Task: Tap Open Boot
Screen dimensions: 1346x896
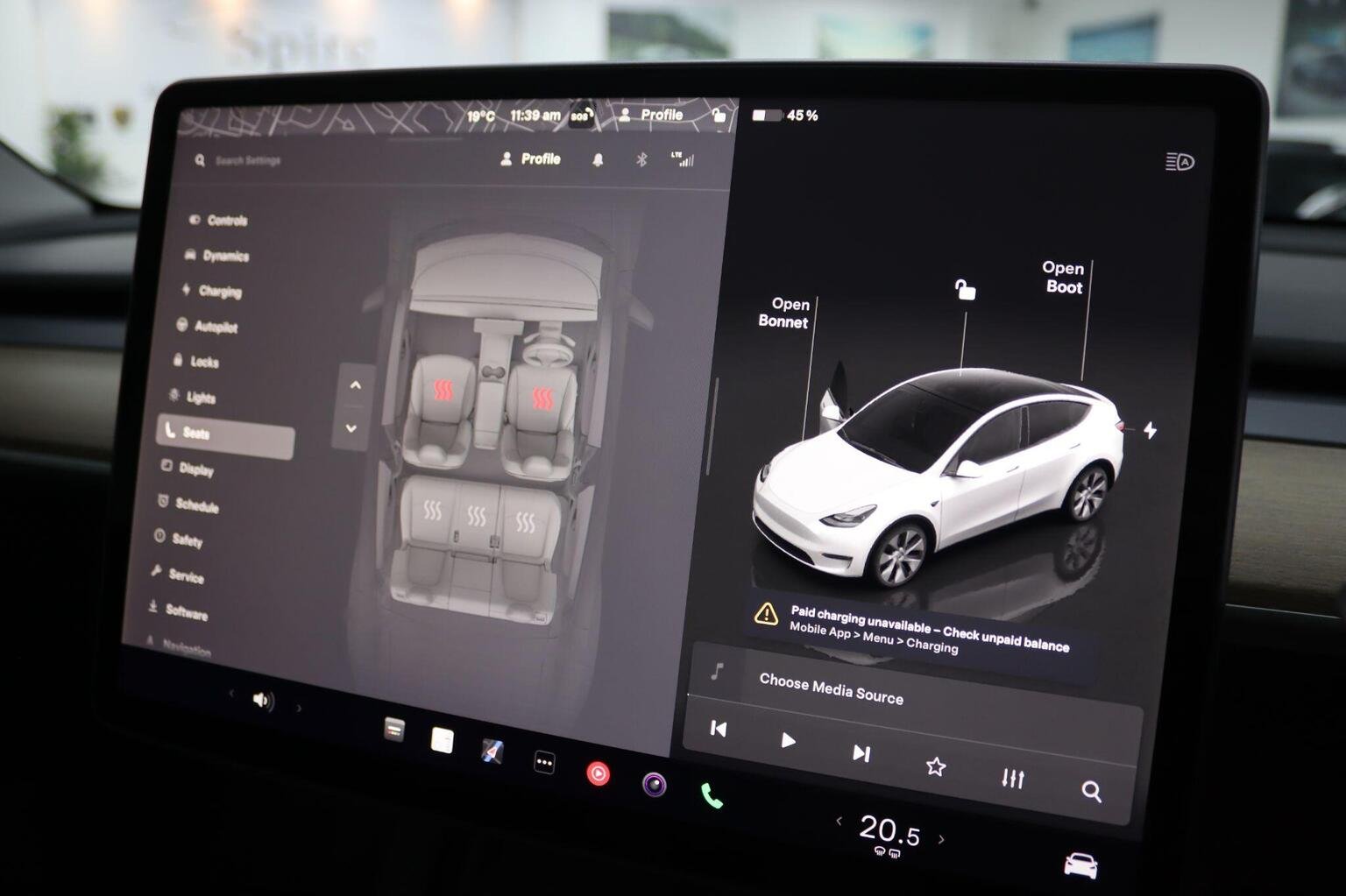Action: pos(1063,277)
